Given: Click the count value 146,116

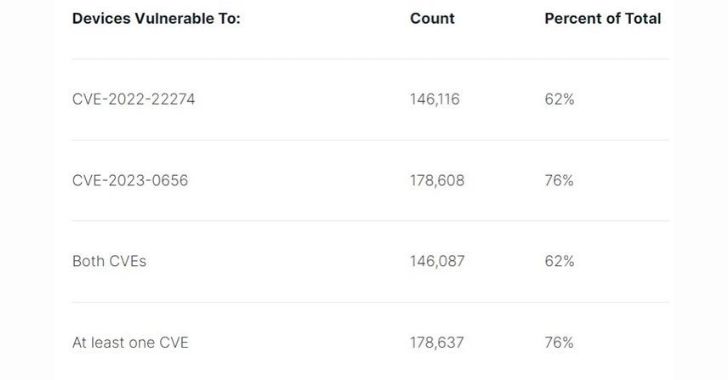Looking at the screenshot, I should point(435,99).
